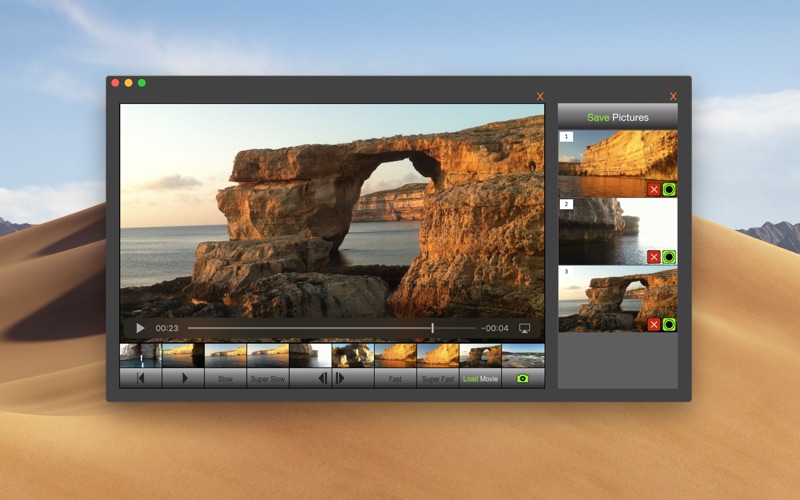The image size is (800, 500).
Task: Click the filmstrip thumbnail above Load Movie
Action: (480, 355)
